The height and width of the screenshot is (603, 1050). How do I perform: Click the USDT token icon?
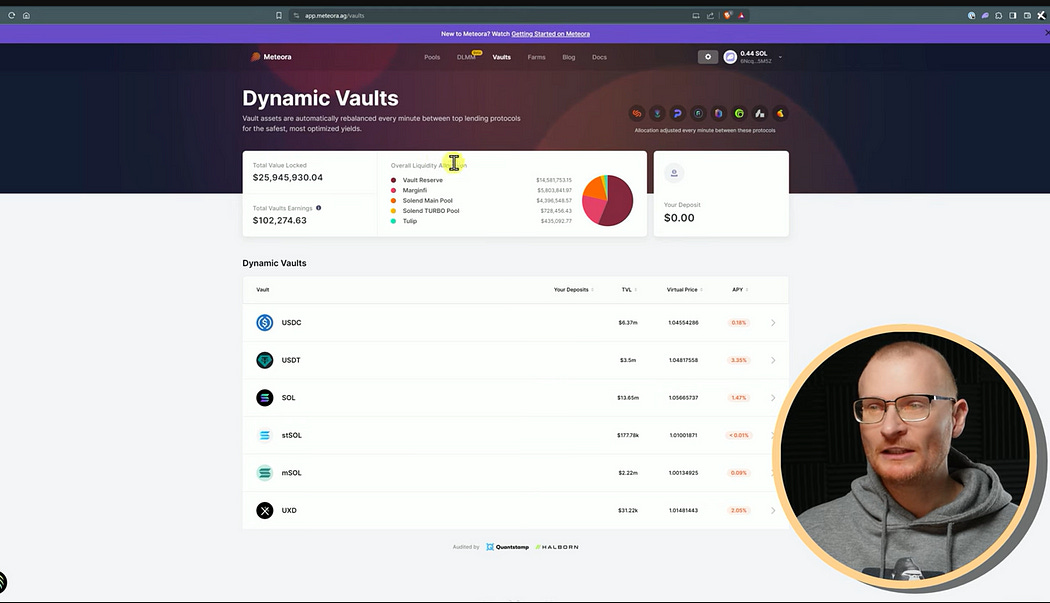pos(265,360)
